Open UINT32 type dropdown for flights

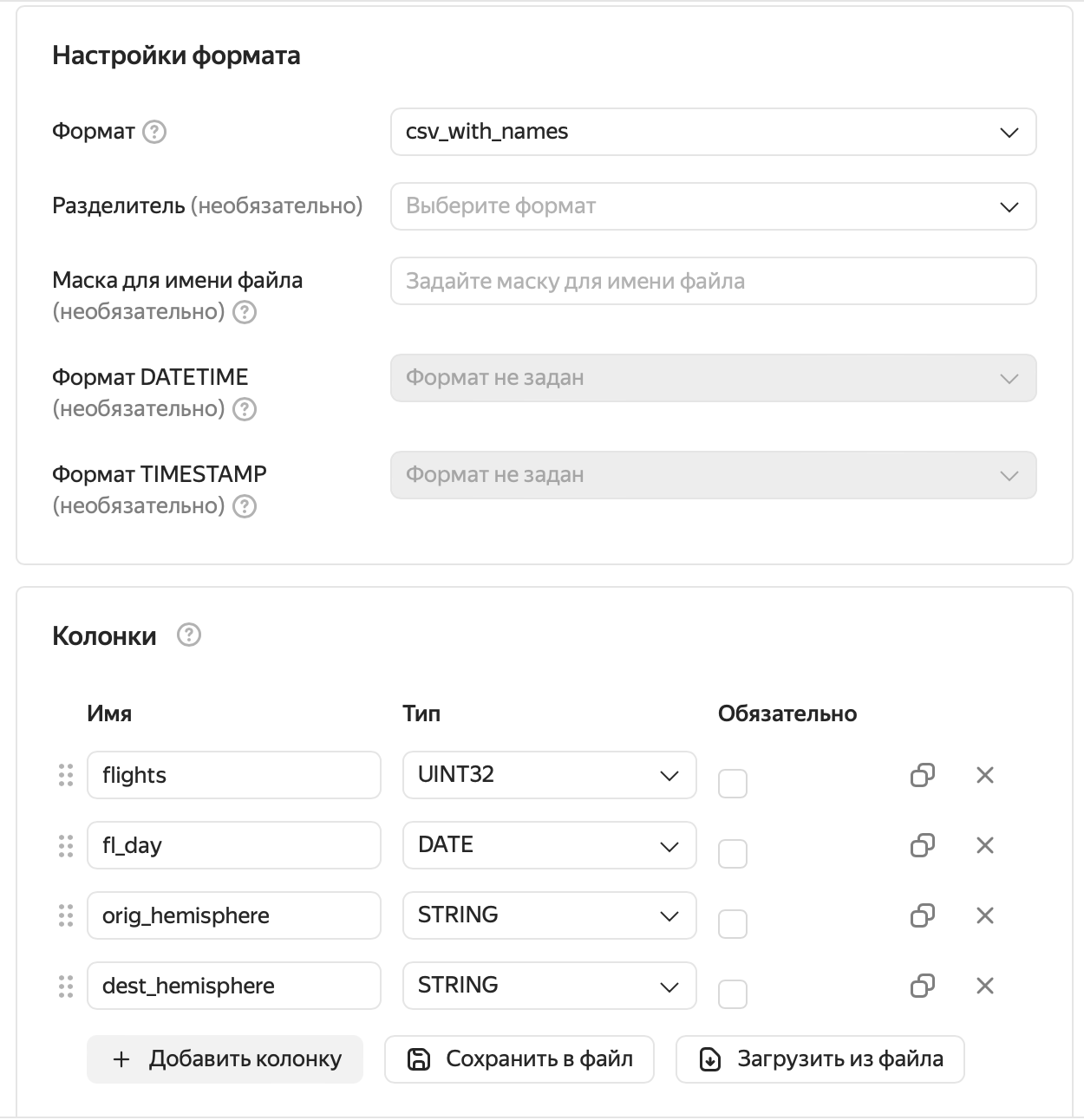coord(549,775)
